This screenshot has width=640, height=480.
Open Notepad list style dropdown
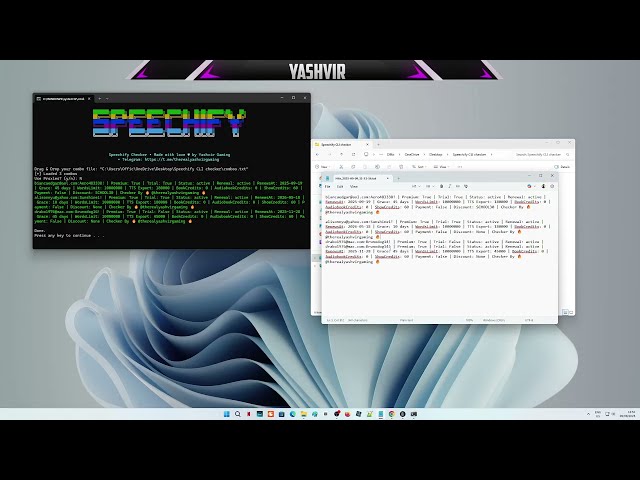(430, 187)
